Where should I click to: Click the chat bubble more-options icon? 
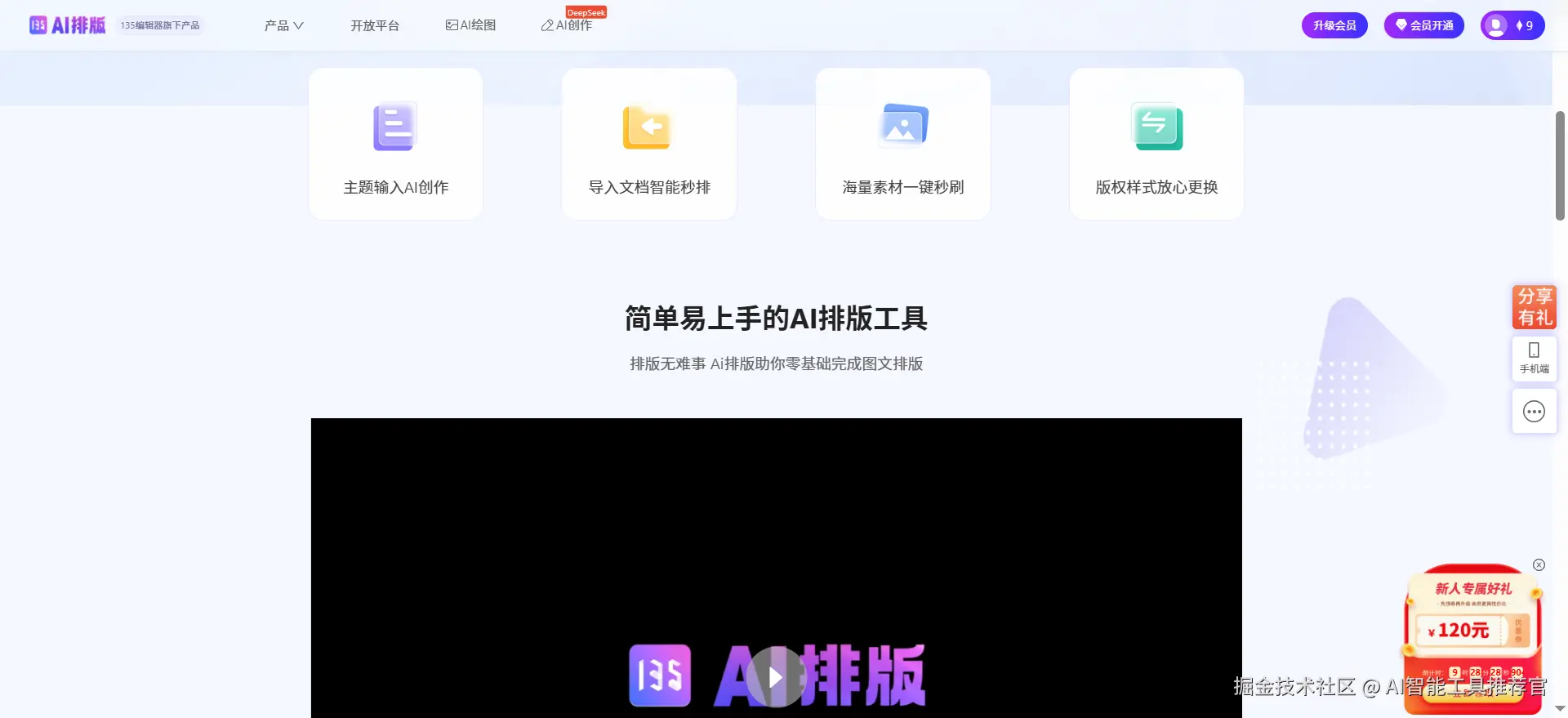pos(1535,412)
